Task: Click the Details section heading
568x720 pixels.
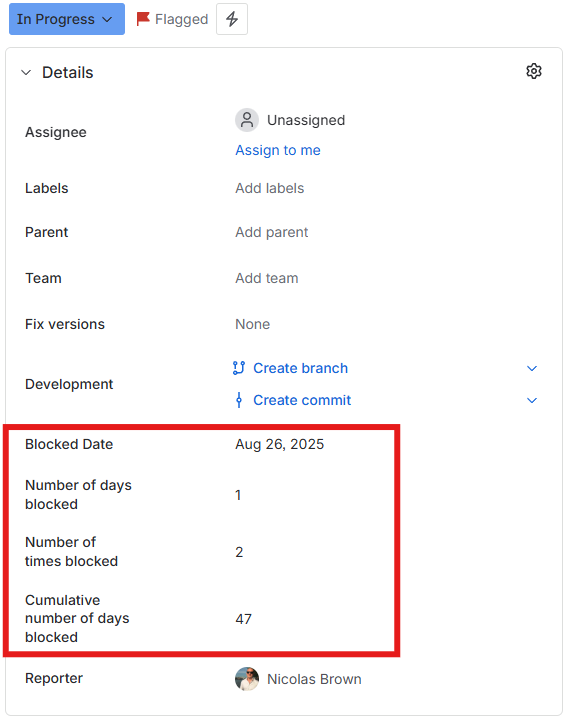Action: [67, 73]
